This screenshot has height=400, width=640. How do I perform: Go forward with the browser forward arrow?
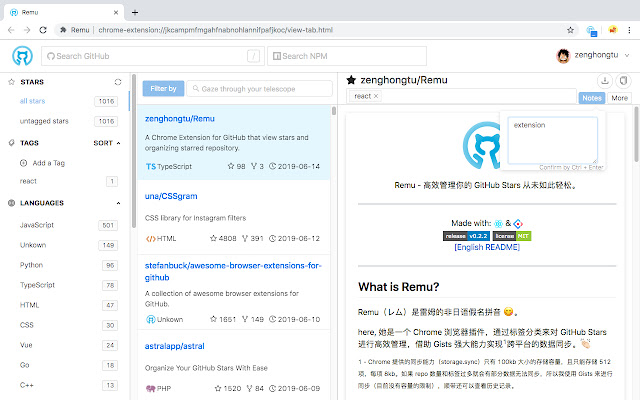(x=27, y=30)
